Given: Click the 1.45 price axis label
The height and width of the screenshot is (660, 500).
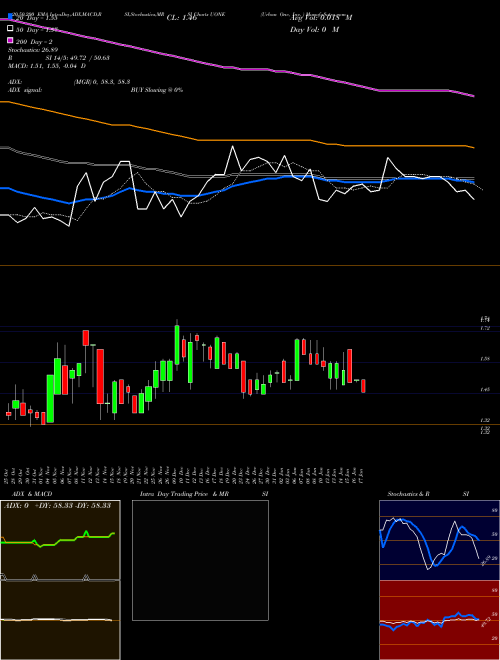Looking at the screenshot, I should tap(485, 389).
